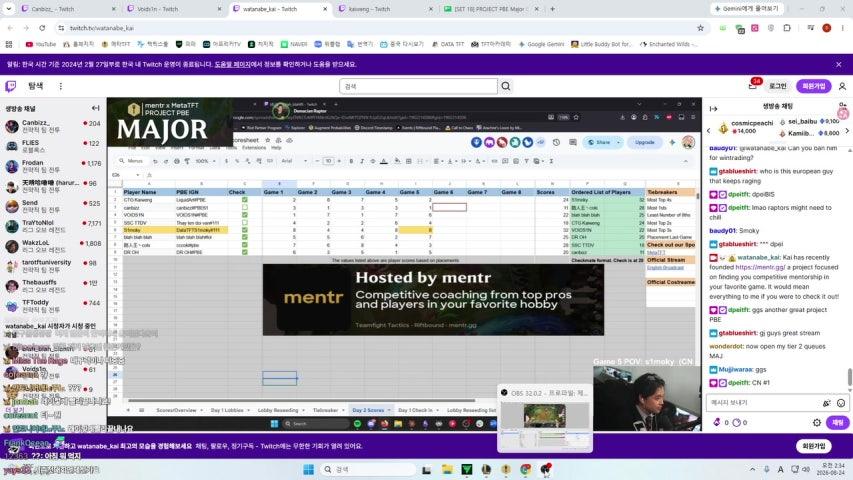Toggle the canbizz check box

pyautogui.click(x=245, y=207)
